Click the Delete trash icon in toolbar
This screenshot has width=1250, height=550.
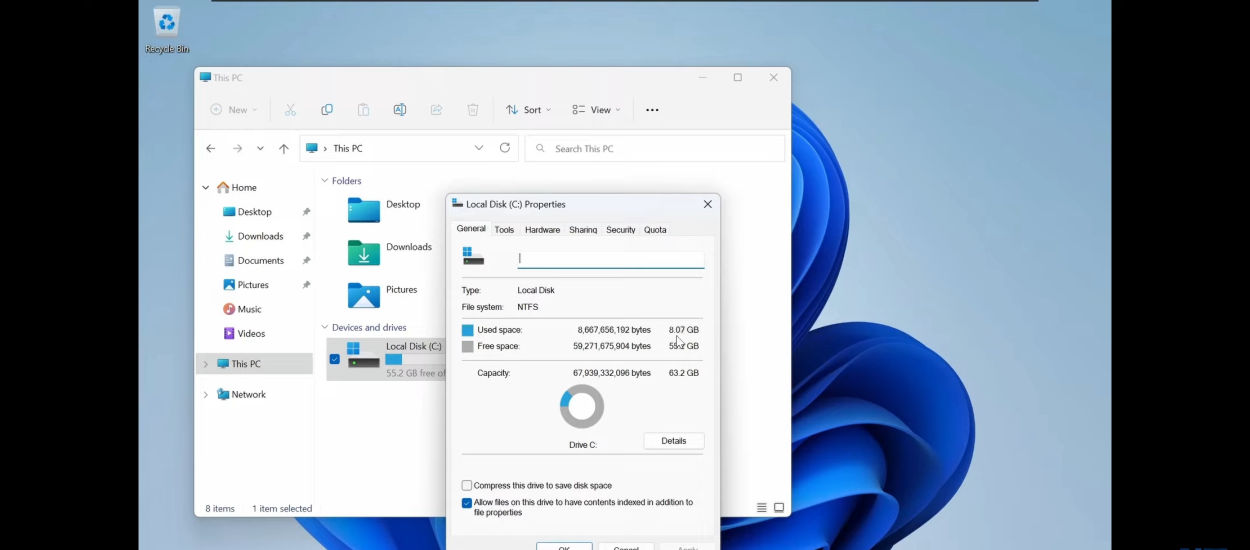tap(473, 110)
